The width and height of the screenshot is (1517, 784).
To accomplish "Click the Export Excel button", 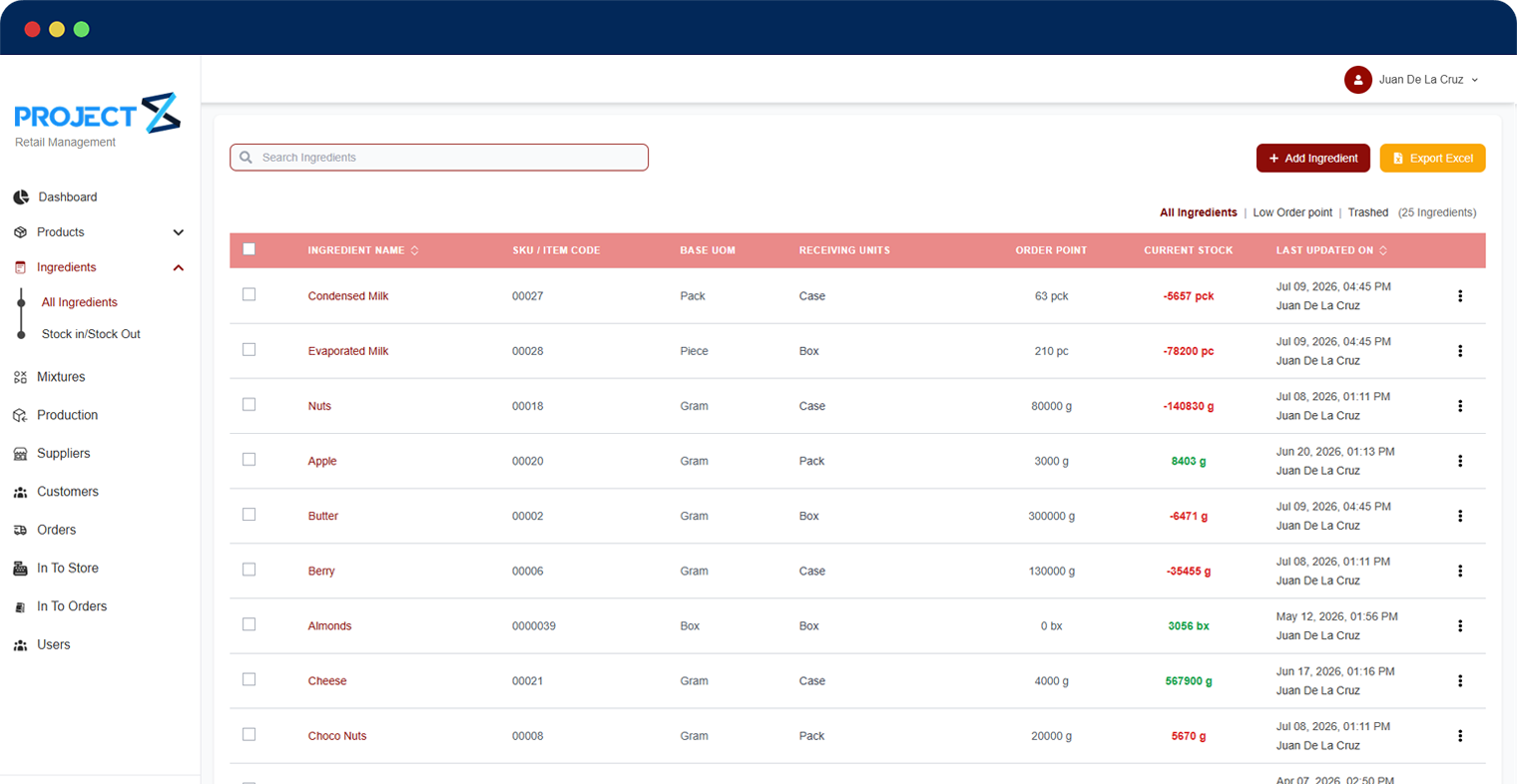I will (1433, 159).
